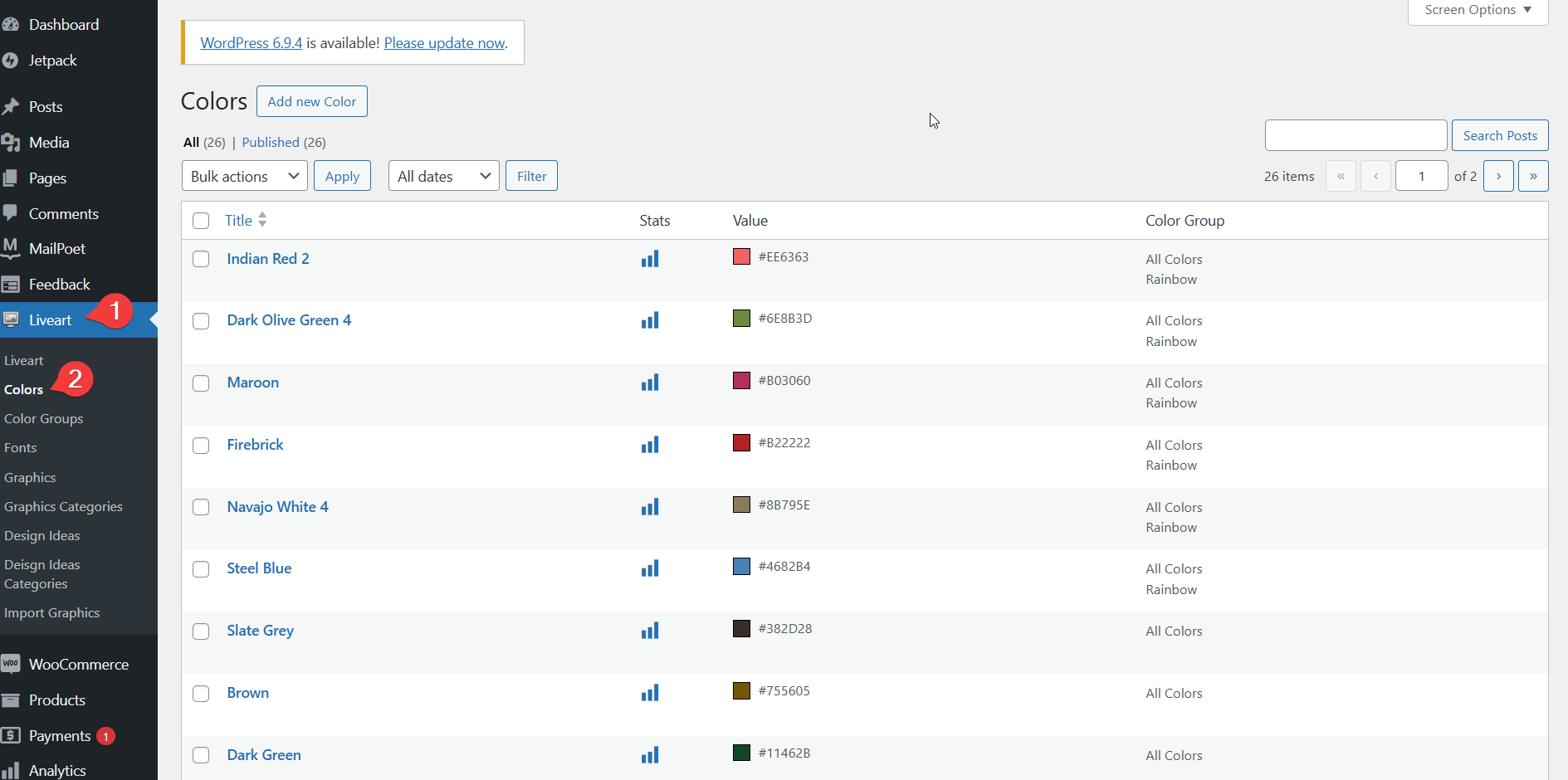View stats chart for Indian Red 2
This screenshot has height=780, width=1568.
click(650, 258)
